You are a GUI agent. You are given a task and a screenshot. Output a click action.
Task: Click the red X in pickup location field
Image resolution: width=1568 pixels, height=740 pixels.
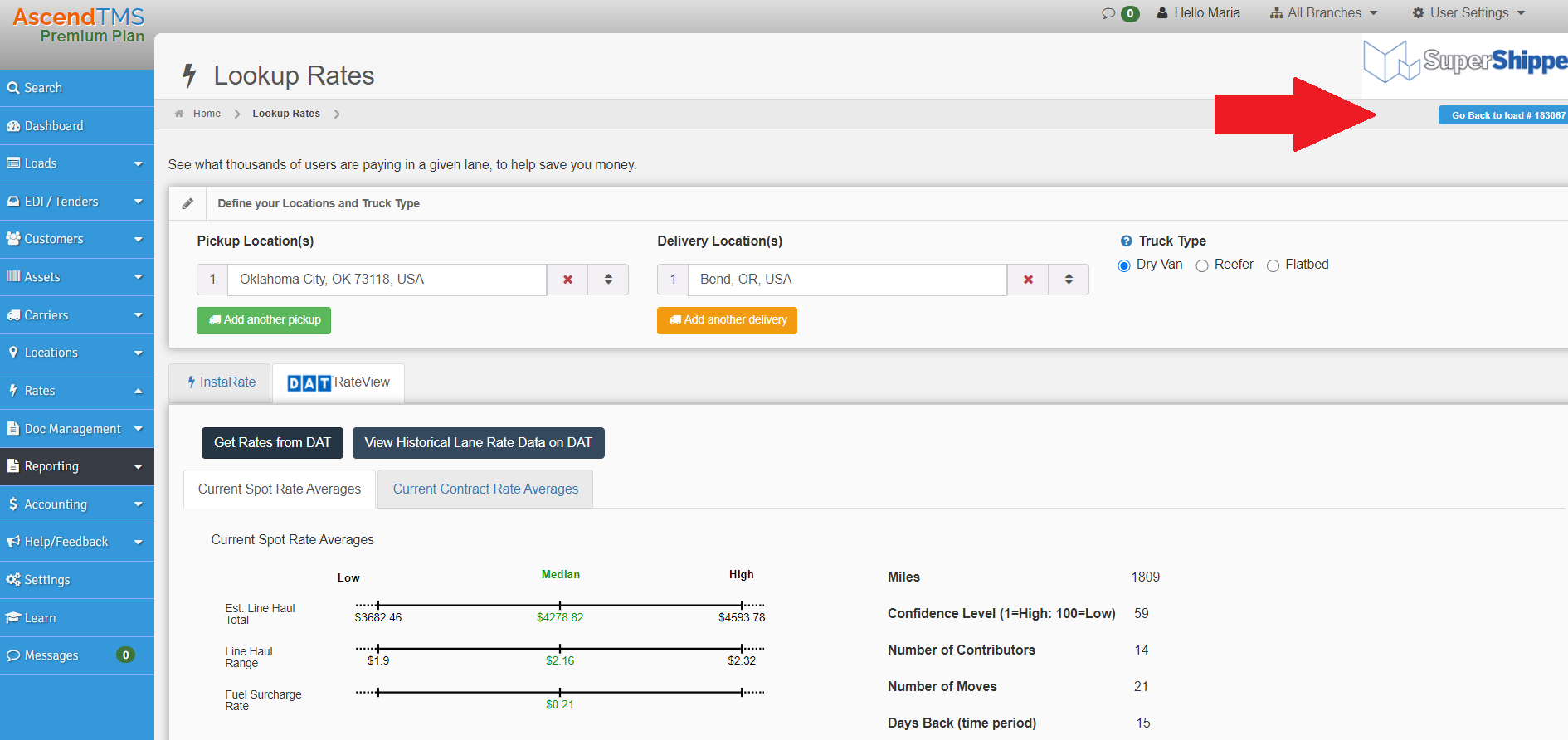pyautogui.click(x=567, y=280)
